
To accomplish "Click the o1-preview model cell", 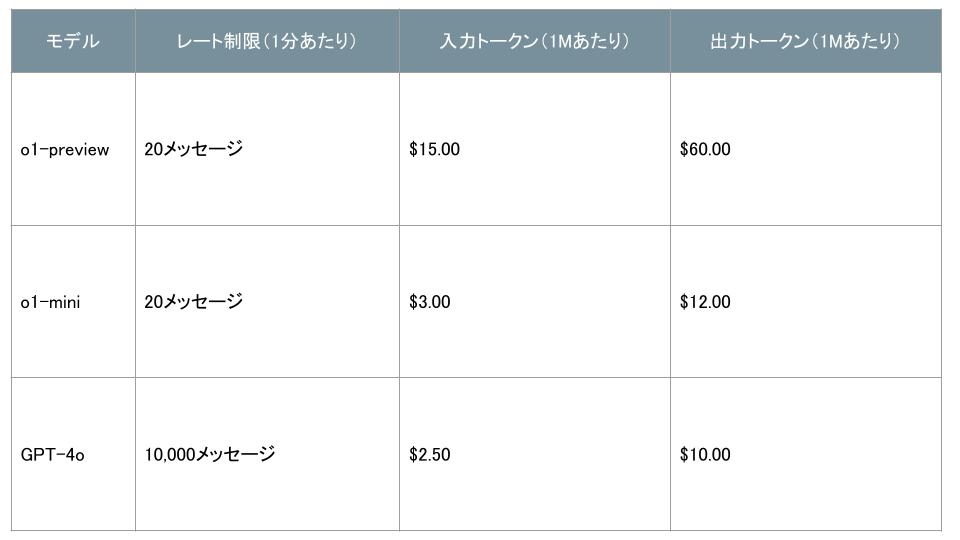I will click(65, 150).
